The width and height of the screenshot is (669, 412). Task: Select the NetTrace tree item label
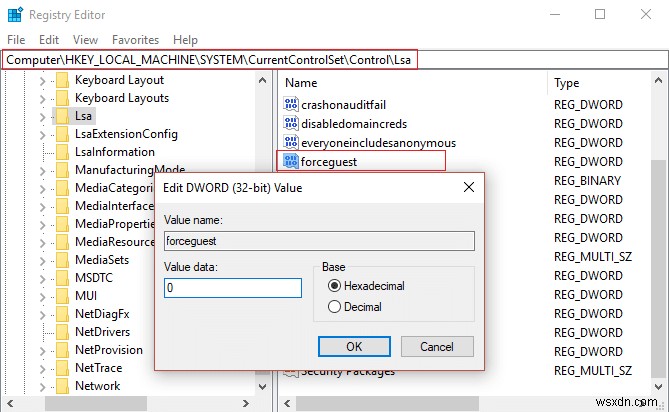click(99, 368)
